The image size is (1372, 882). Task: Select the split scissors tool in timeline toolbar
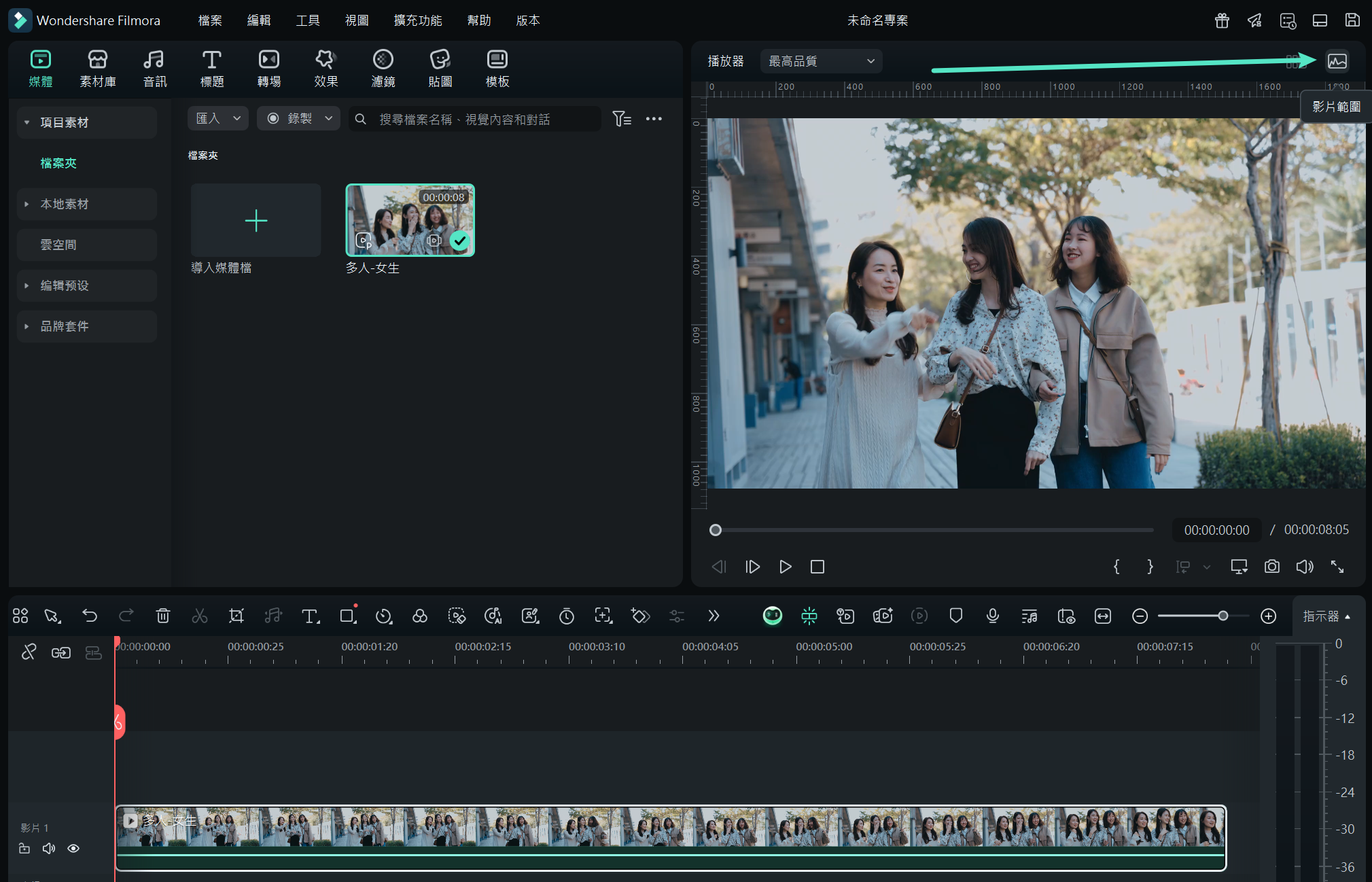pyautogui.click(x=200, y=616)
